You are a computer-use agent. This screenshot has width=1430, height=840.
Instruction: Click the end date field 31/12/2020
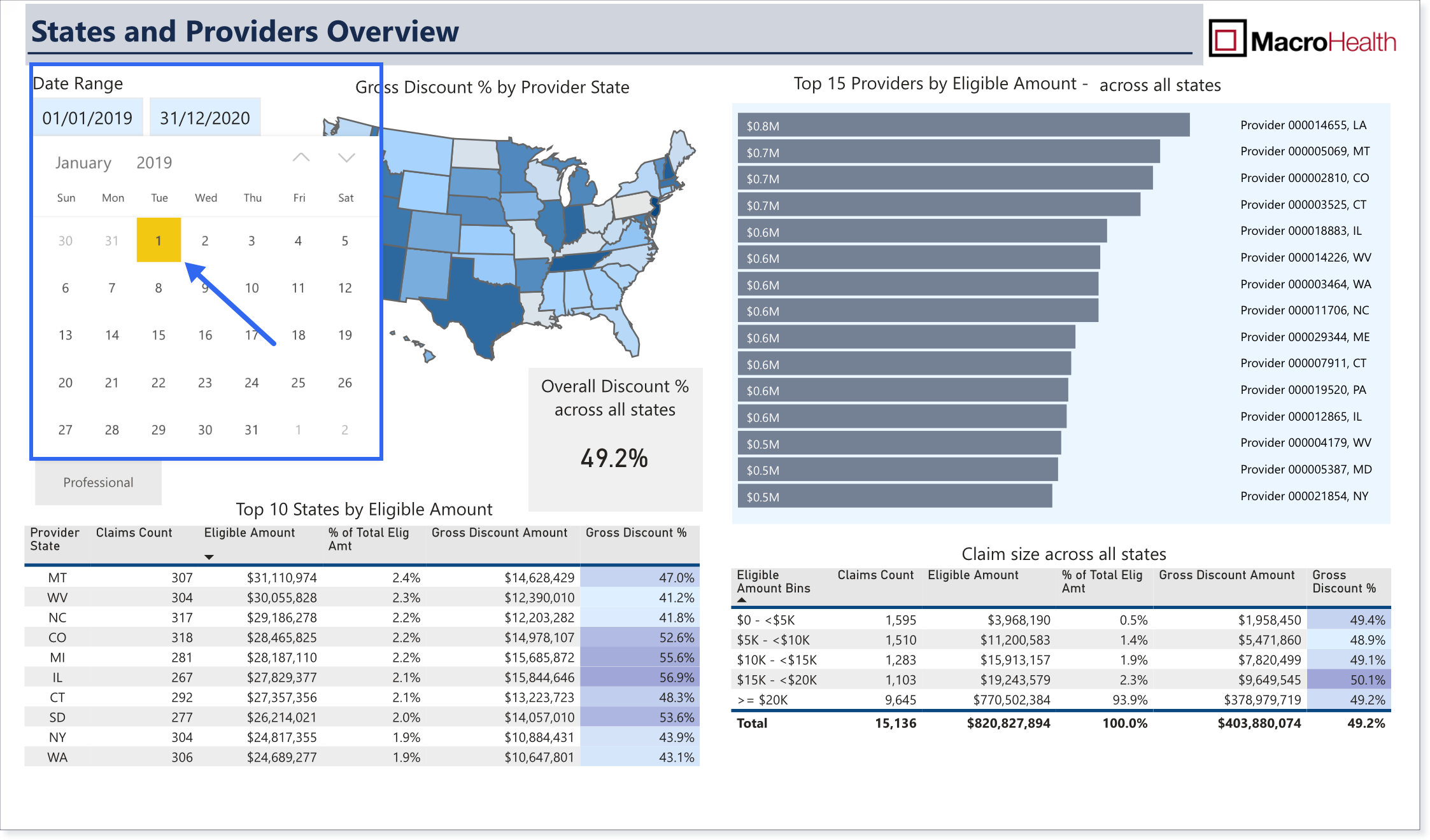pyautogui.click(x=205, y=117)
